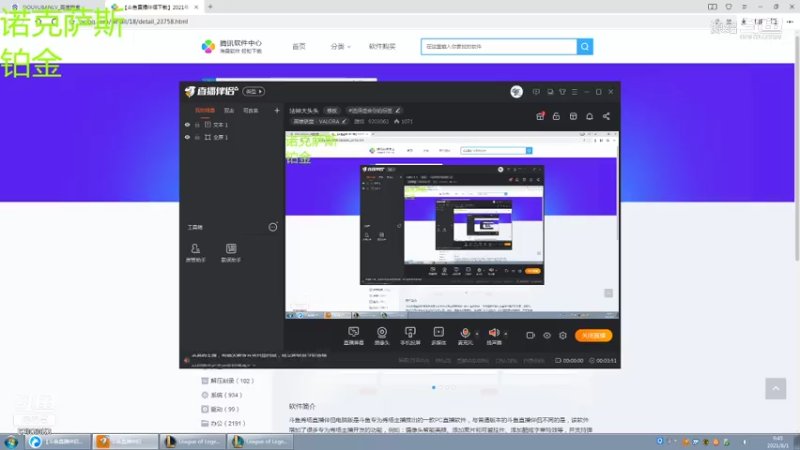Switch to first League of Legends taskbar item
800x450 pixels.
point(193,441)
